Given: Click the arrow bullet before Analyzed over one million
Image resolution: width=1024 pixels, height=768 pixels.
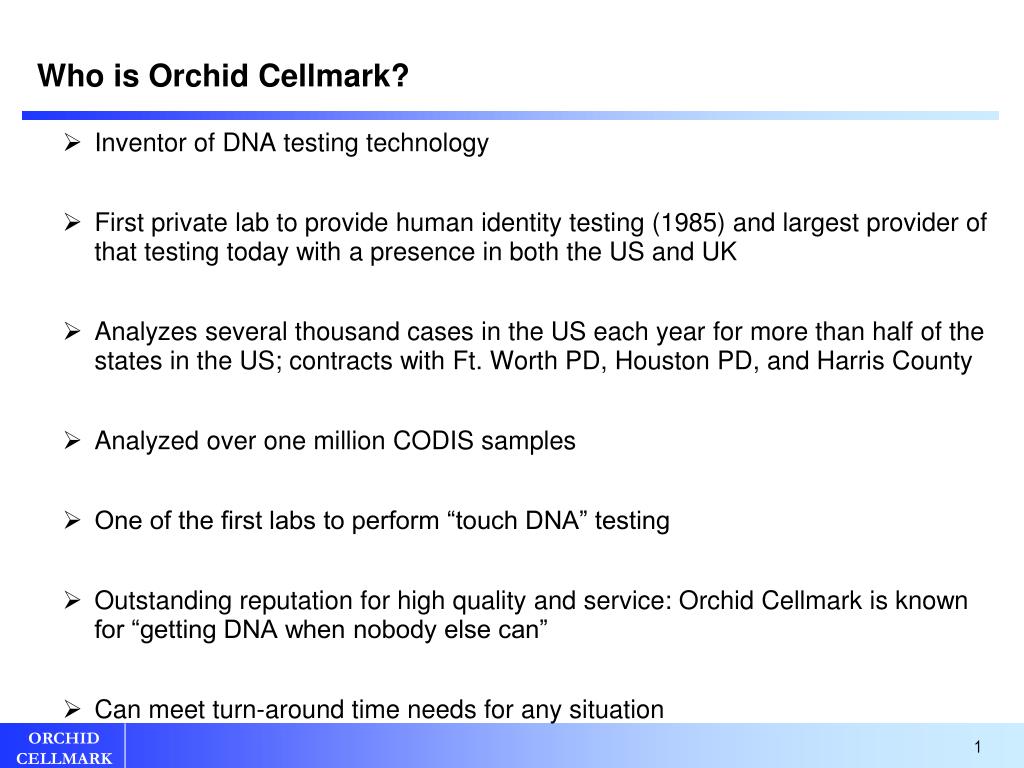Looking at the screenshot, I should [x=72, y=440].
